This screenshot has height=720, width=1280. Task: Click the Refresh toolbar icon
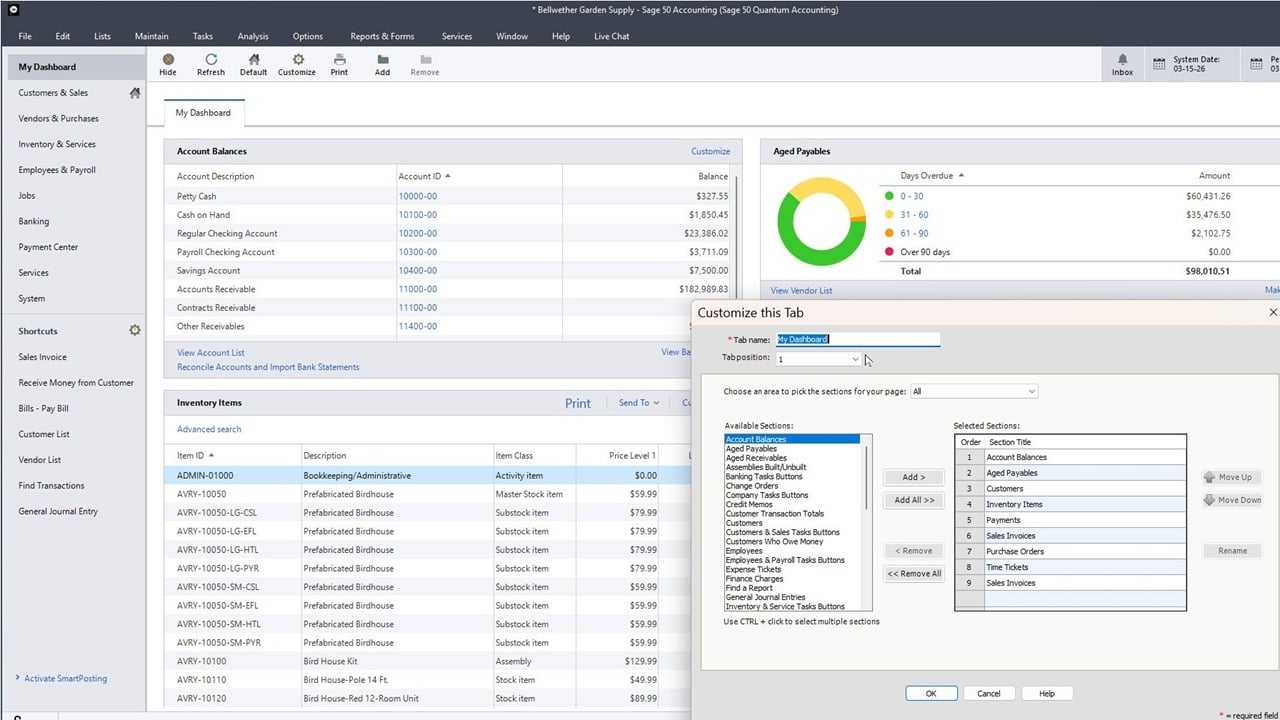211,60
